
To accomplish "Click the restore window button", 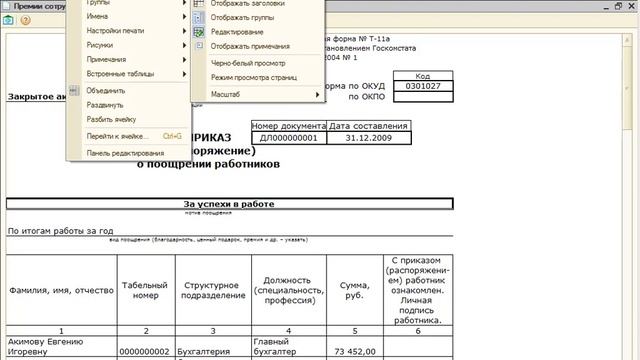I will [618, 6].
